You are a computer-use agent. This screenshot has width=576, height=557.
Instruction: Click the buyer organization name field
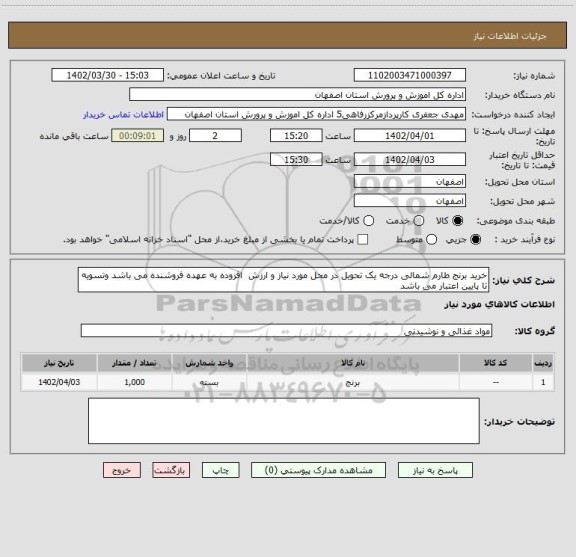pyautogui.click(x=298, y=95)
